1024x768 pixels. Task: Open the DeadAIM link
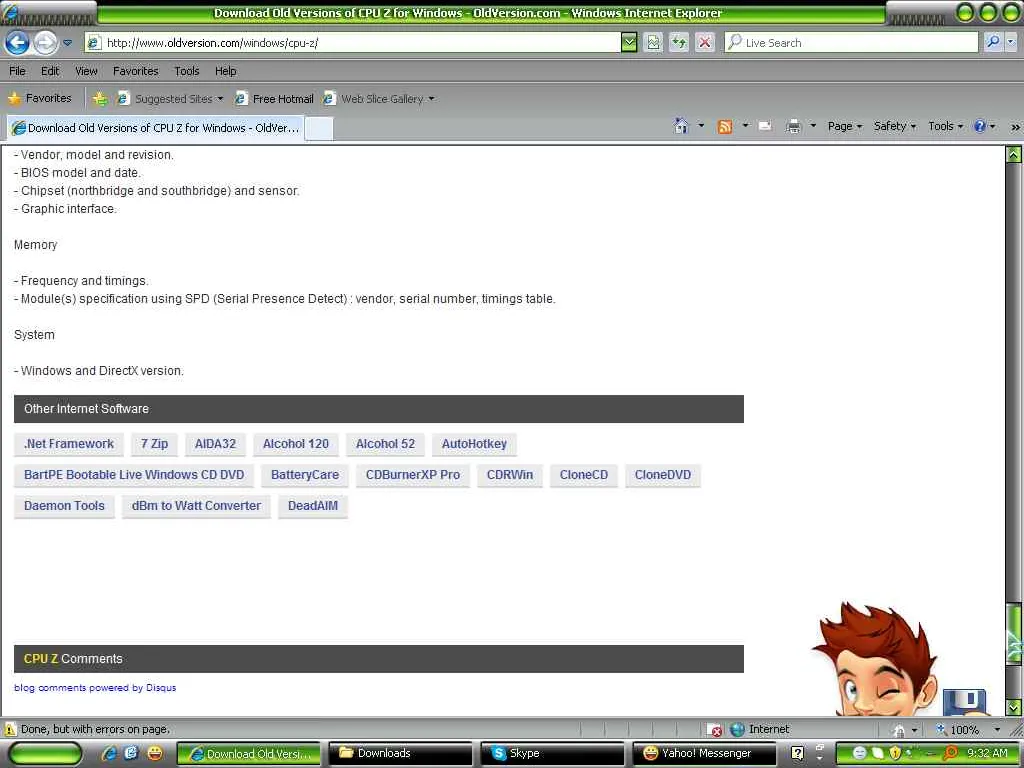coord(313,505)
